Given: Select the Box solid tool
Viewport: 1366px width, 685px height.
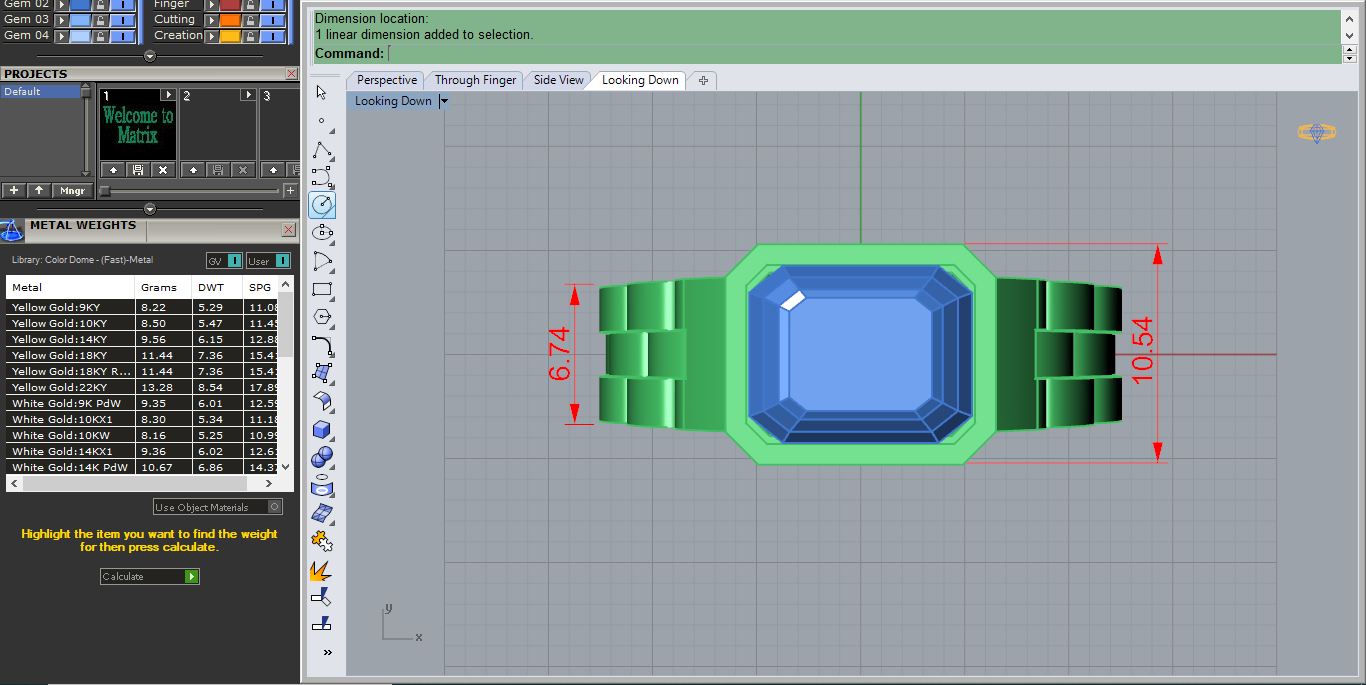Looking at the screenshot, I should (x=322, y=430).
